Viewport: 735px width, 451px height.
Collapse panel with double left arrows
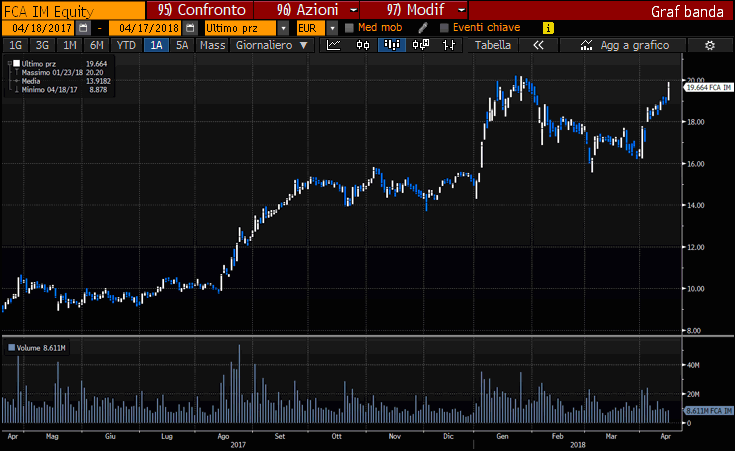click(x=539, y=45)
